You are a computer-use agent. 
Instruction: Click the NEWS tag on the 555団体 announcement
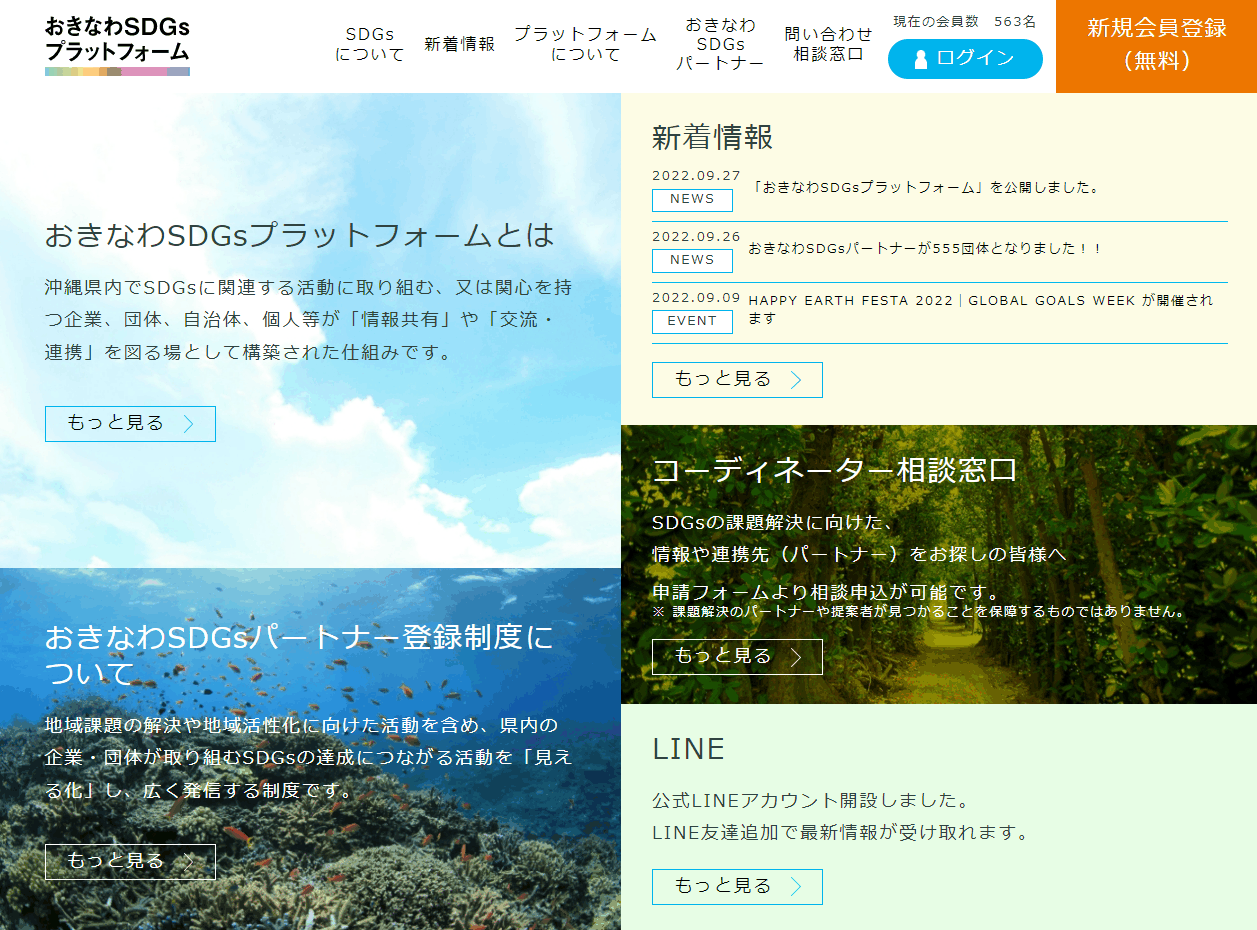click(691, 261)
